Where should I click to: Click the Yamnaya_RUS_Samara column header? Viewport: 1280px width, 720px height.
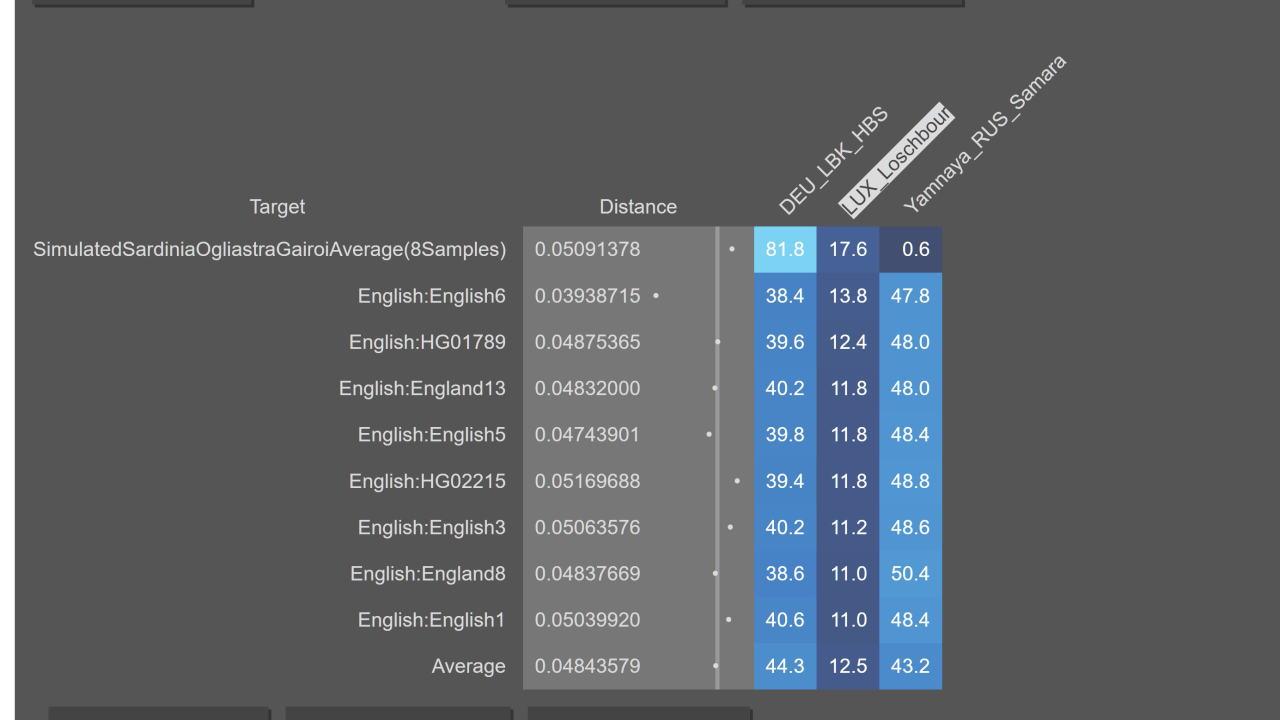click(984, 134)
